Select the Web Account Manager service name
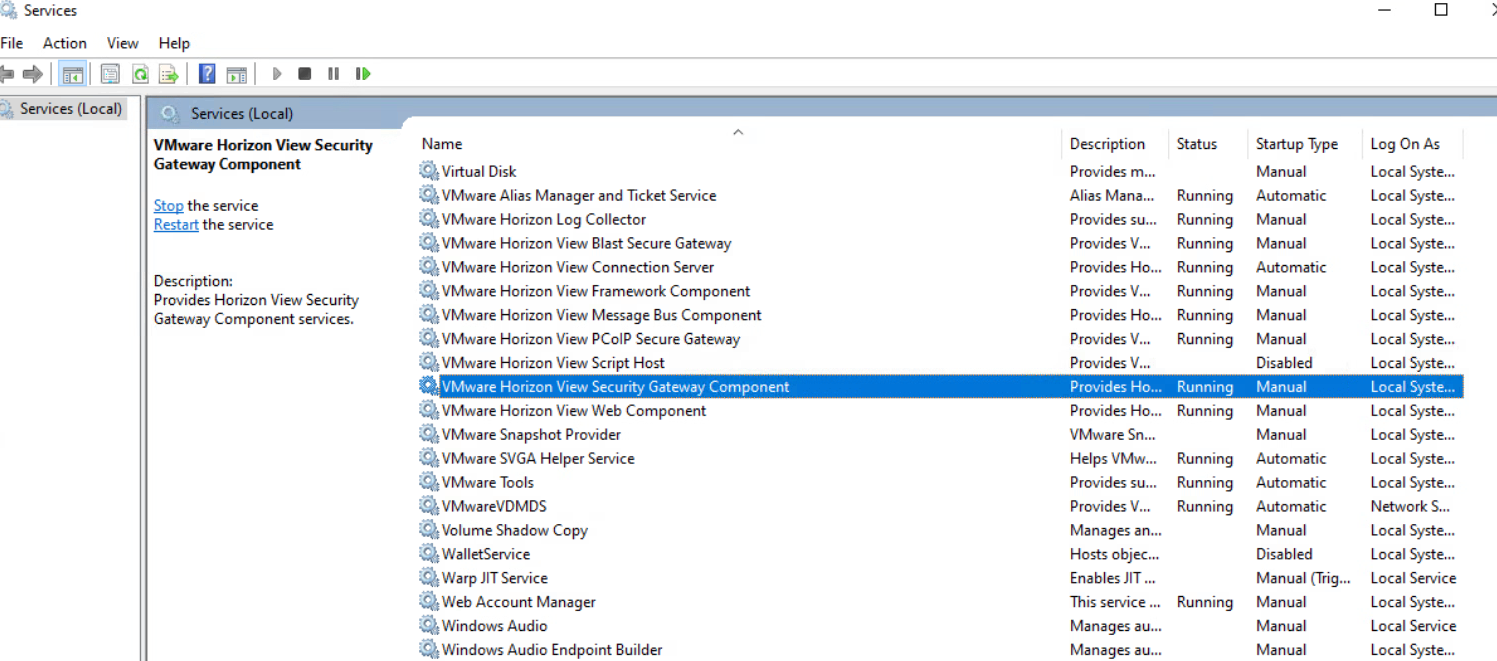 (x=519, y=603)
